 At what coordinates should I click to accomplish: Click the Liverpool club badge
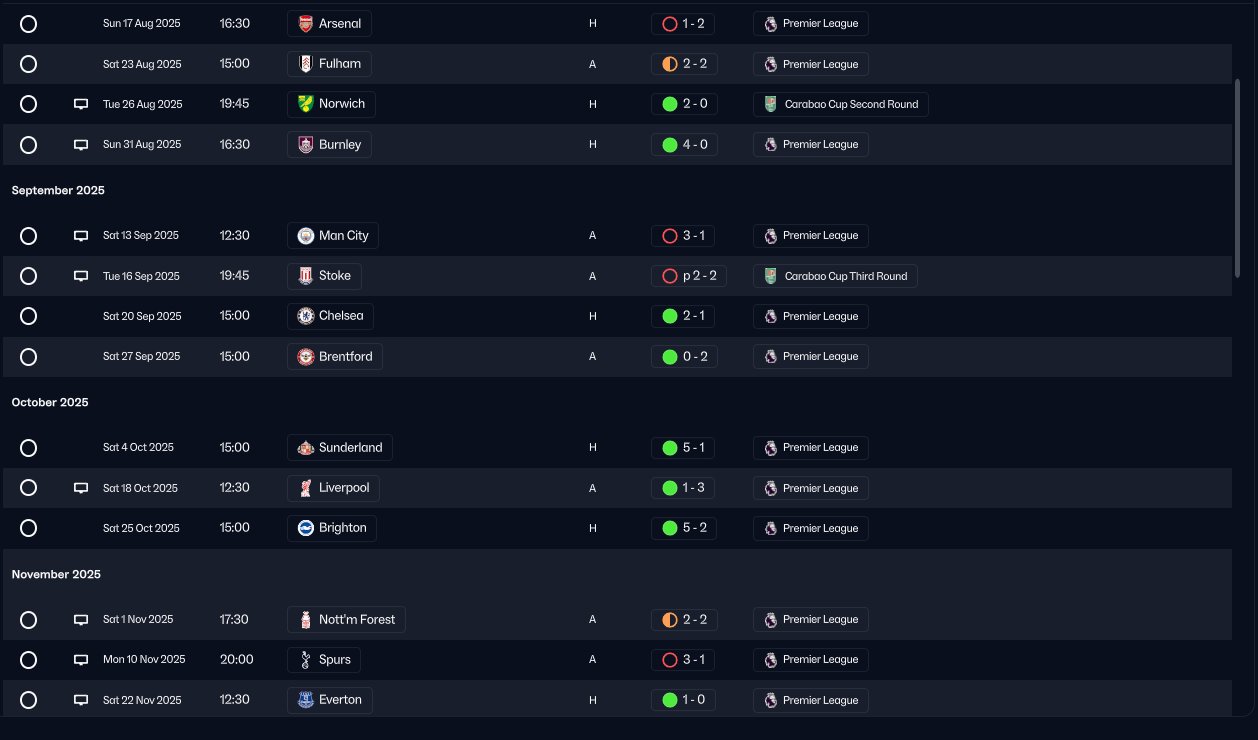pos(306,488)
